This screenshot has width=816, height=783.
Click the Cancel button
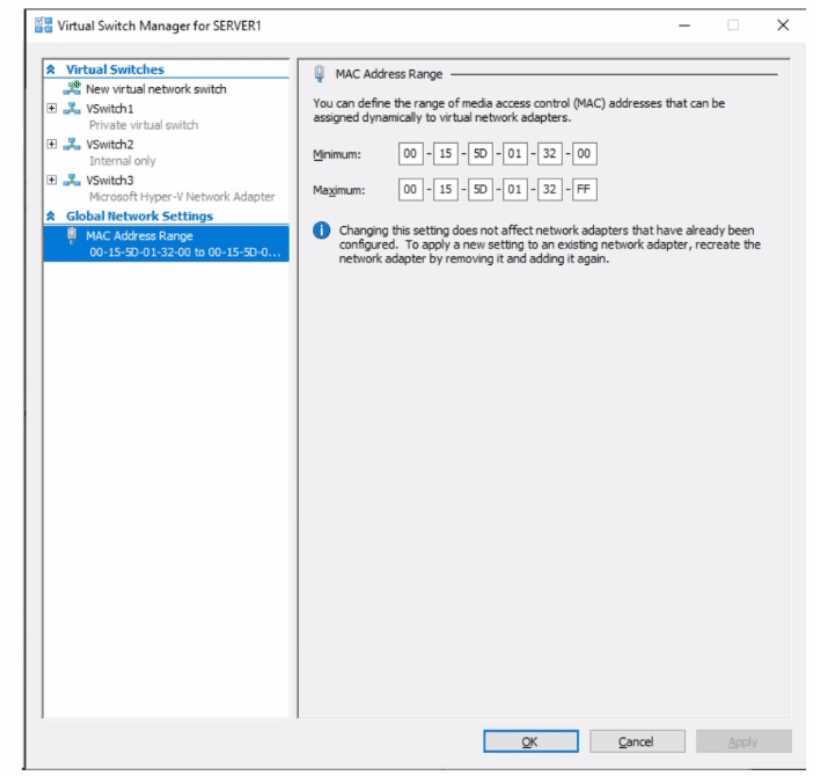(638, 741)
